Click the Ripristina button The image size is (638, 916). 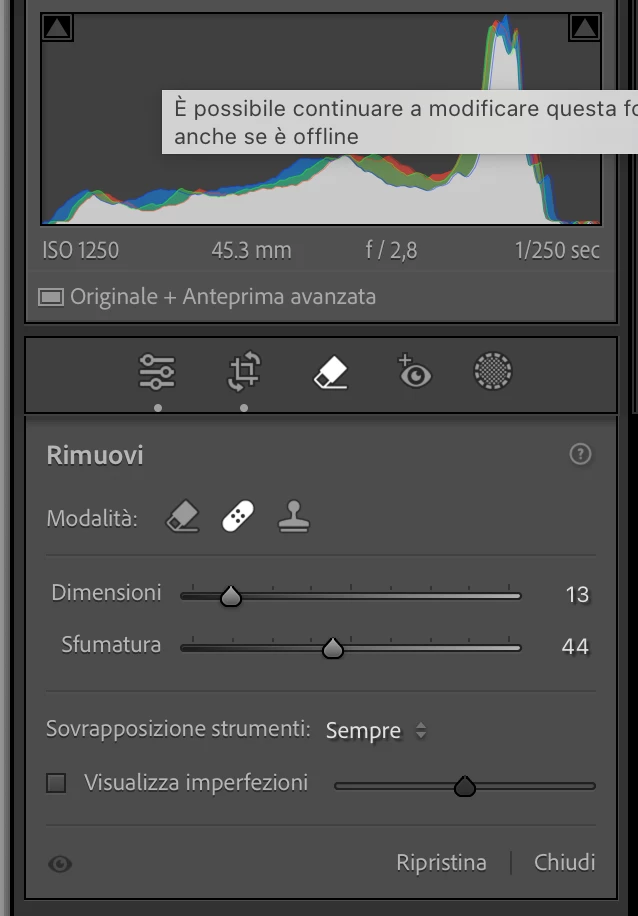[x=441, y=862]
